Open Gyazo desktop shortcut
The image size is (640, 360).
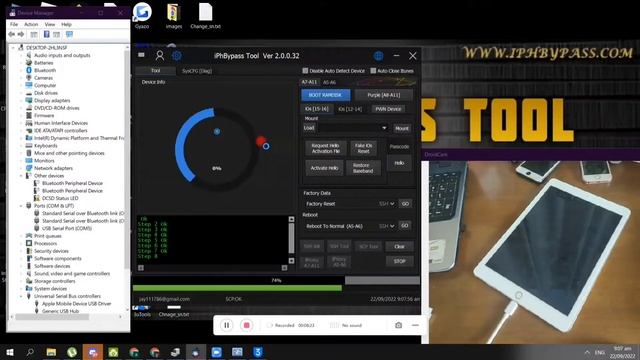point(142,16)
